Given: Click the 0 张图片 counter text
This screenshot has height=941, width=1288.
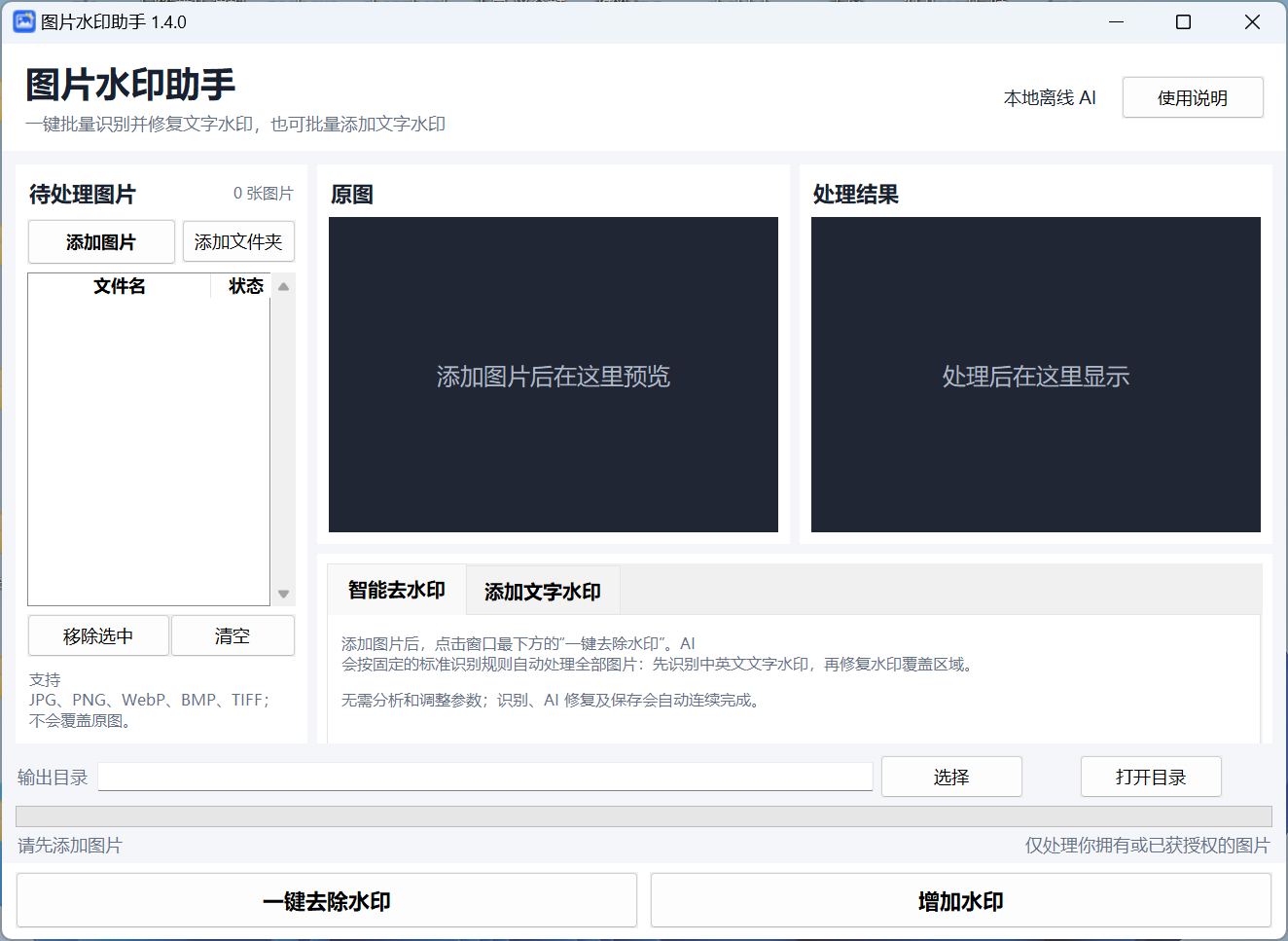Looking at the screenshot, I should click(x=263, y=193).
